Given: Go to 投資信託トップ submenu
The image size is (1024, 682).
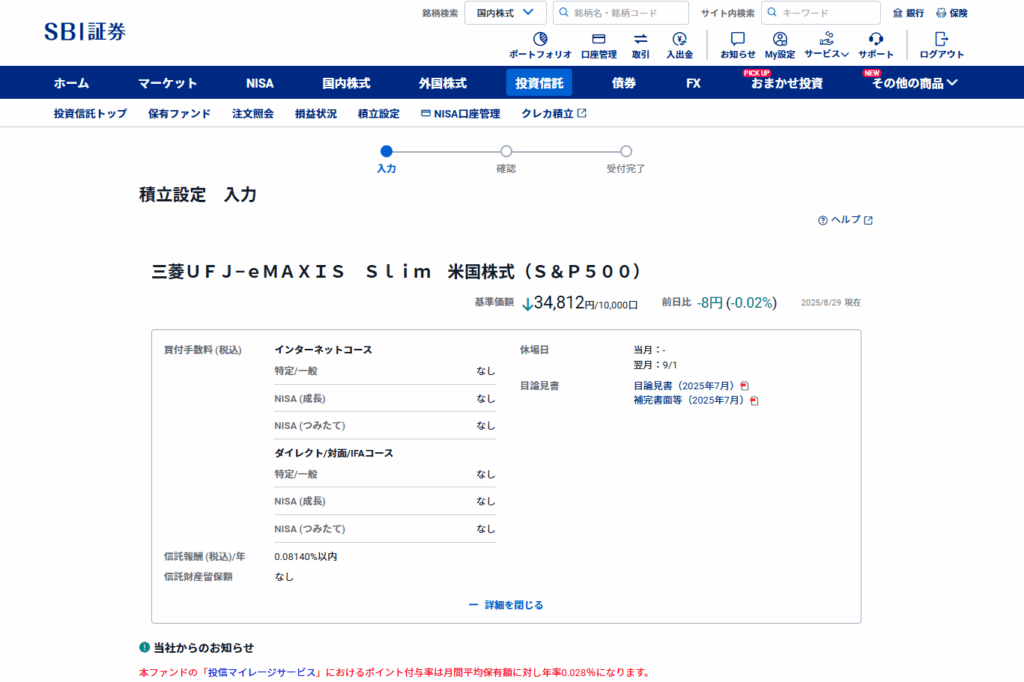Looking at the screenshot, I should click(90, 114).
